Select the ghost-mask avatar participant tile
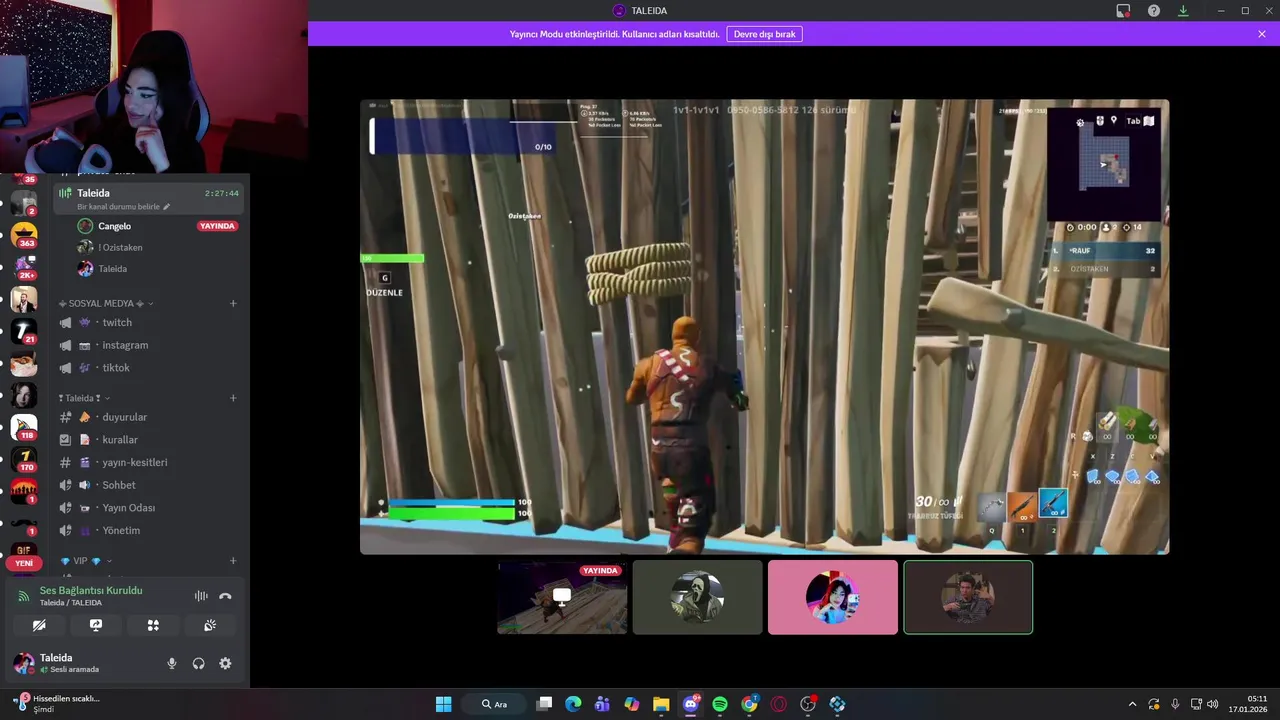The image size is (1280, 720). tap(697, 597)
